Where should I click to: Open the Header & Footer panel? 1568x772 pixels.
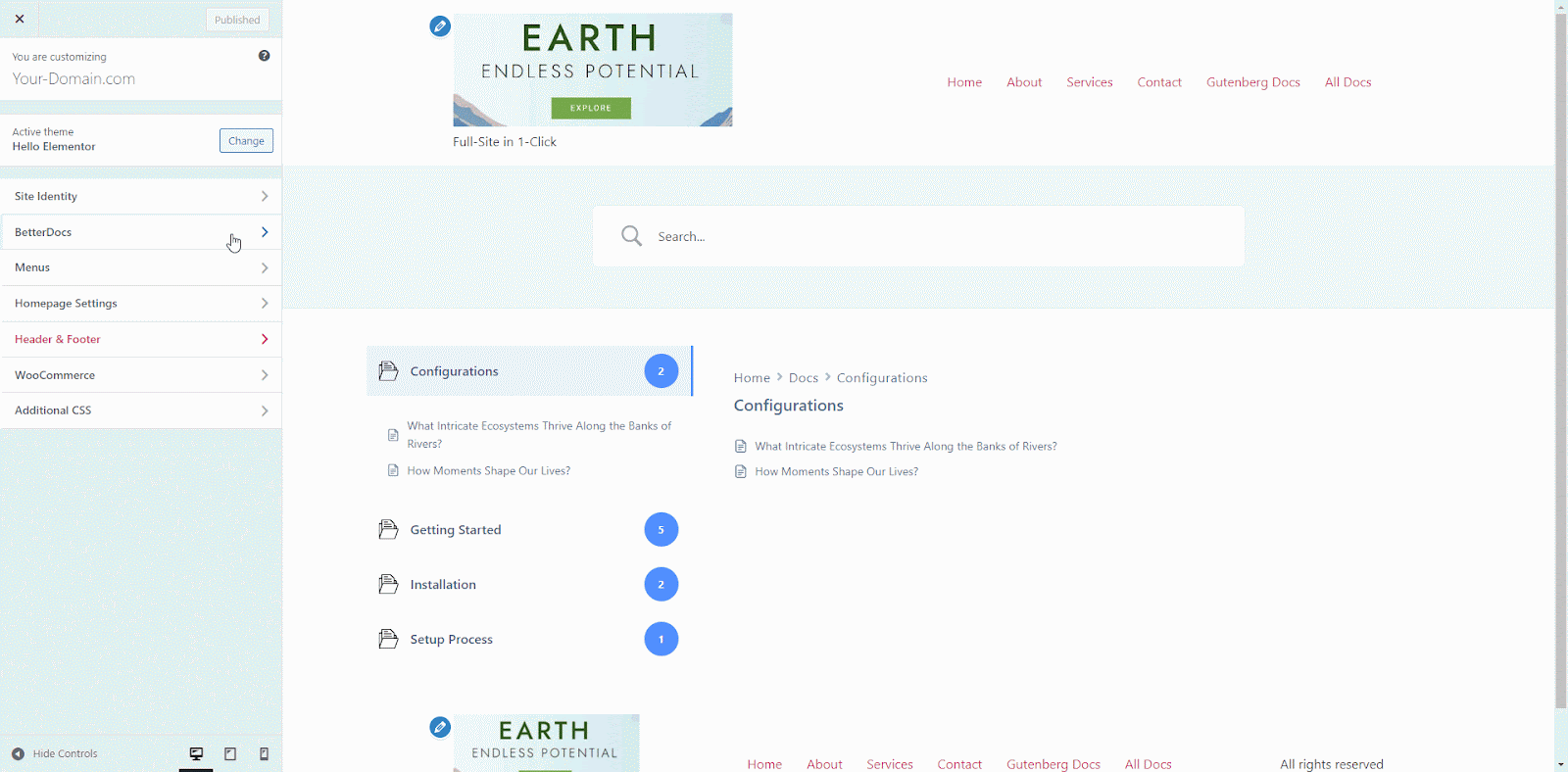[x=141, y=339]
